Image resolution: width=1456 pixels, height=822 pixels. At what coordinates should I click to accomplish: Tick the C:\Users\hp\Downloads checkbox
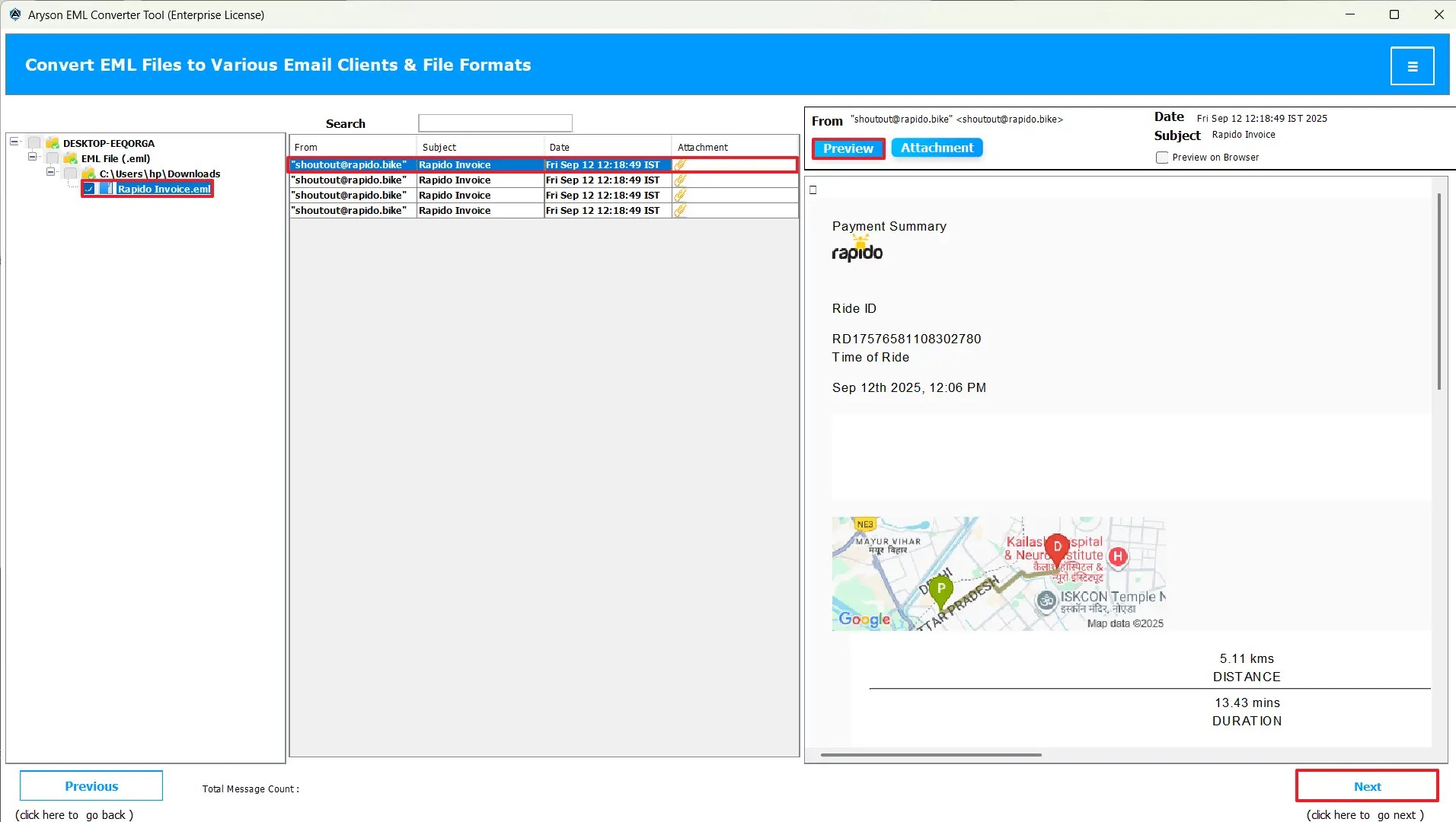click(x=71, y=174)
